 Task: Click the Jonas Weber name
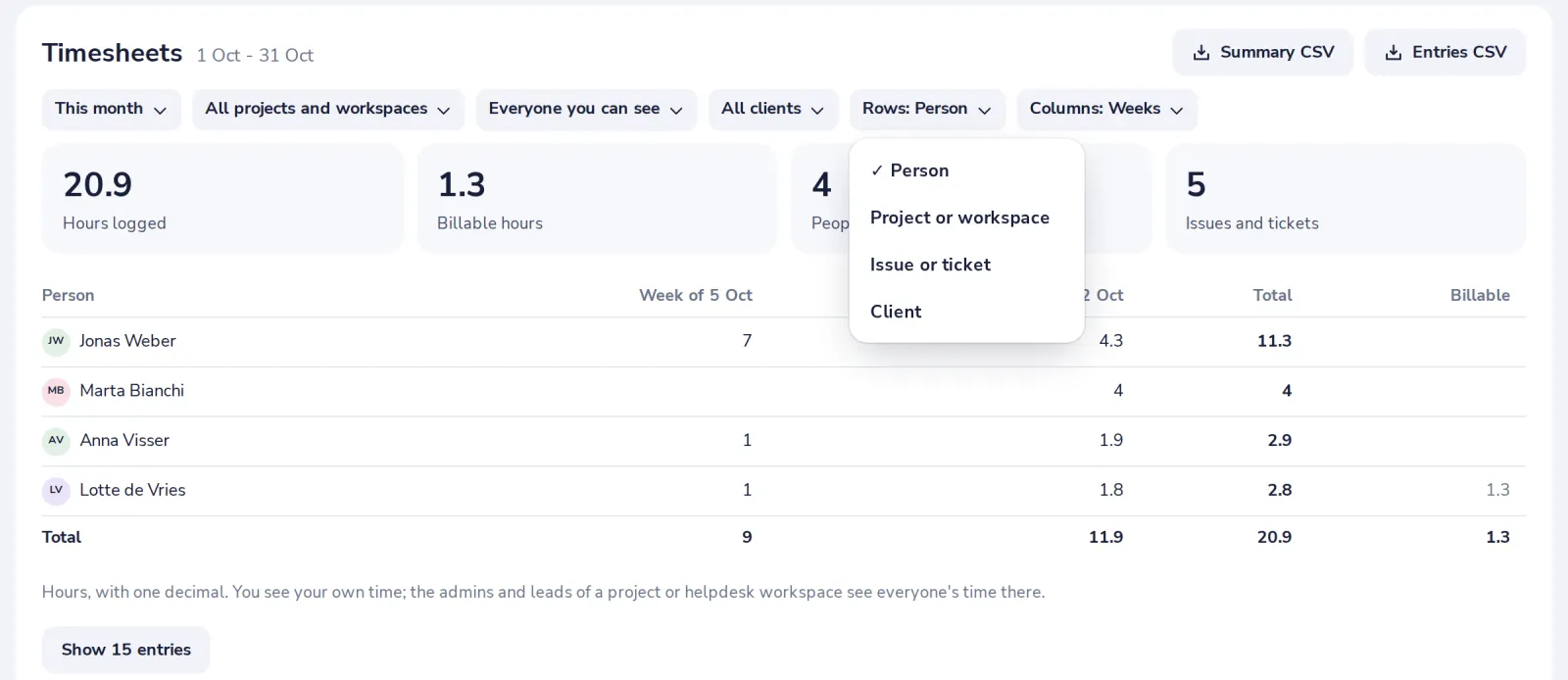coord(127,341)
